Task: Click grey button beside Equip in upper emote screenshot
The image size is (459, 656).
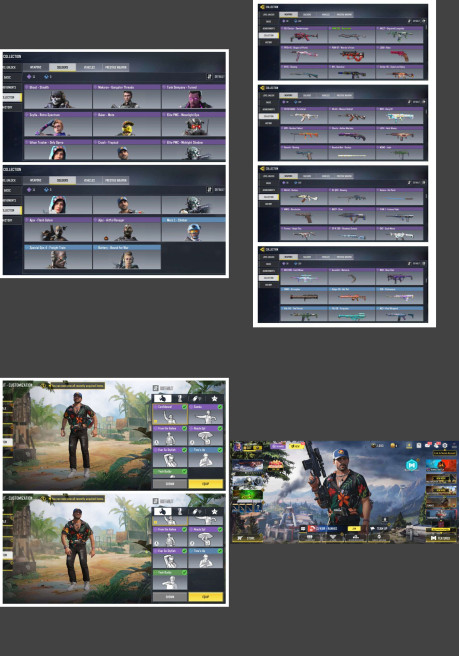Action: tap(170, 484)
